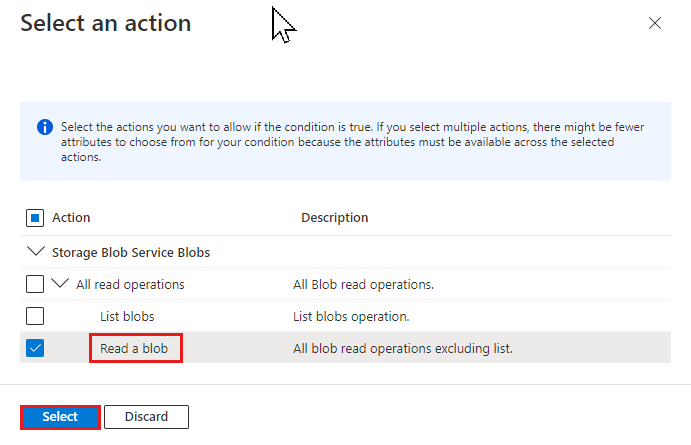Click the 'List blobs operation' description text

coord(351,316)
